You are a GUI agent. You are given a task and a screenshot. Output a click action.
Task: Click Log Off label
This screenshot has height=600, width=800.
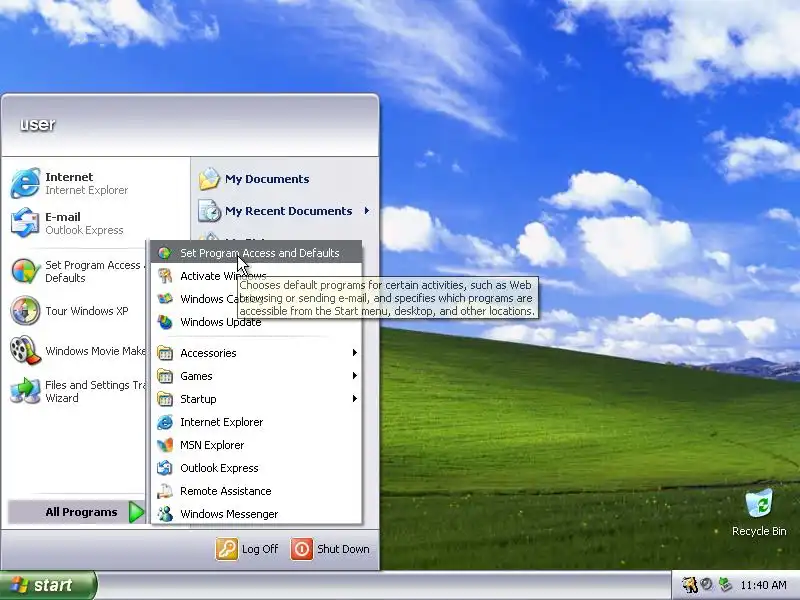260,549
